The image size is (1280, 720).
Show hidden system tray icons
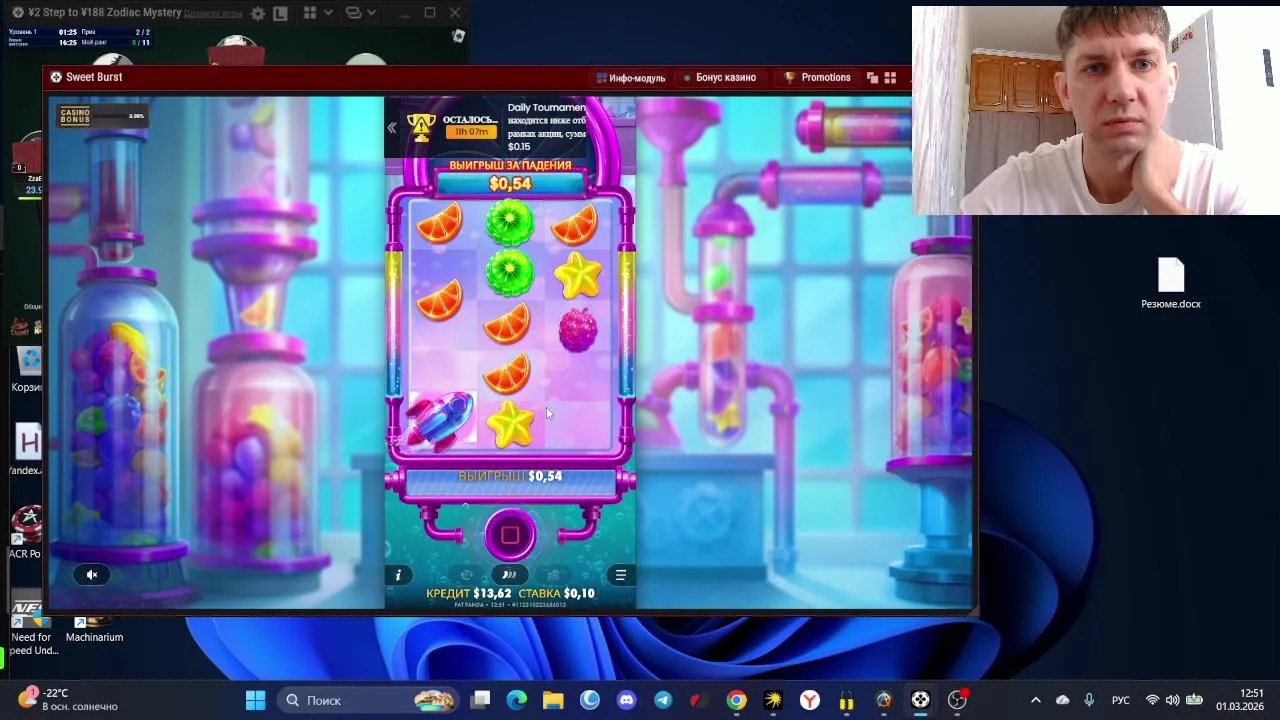(1036, 700)
